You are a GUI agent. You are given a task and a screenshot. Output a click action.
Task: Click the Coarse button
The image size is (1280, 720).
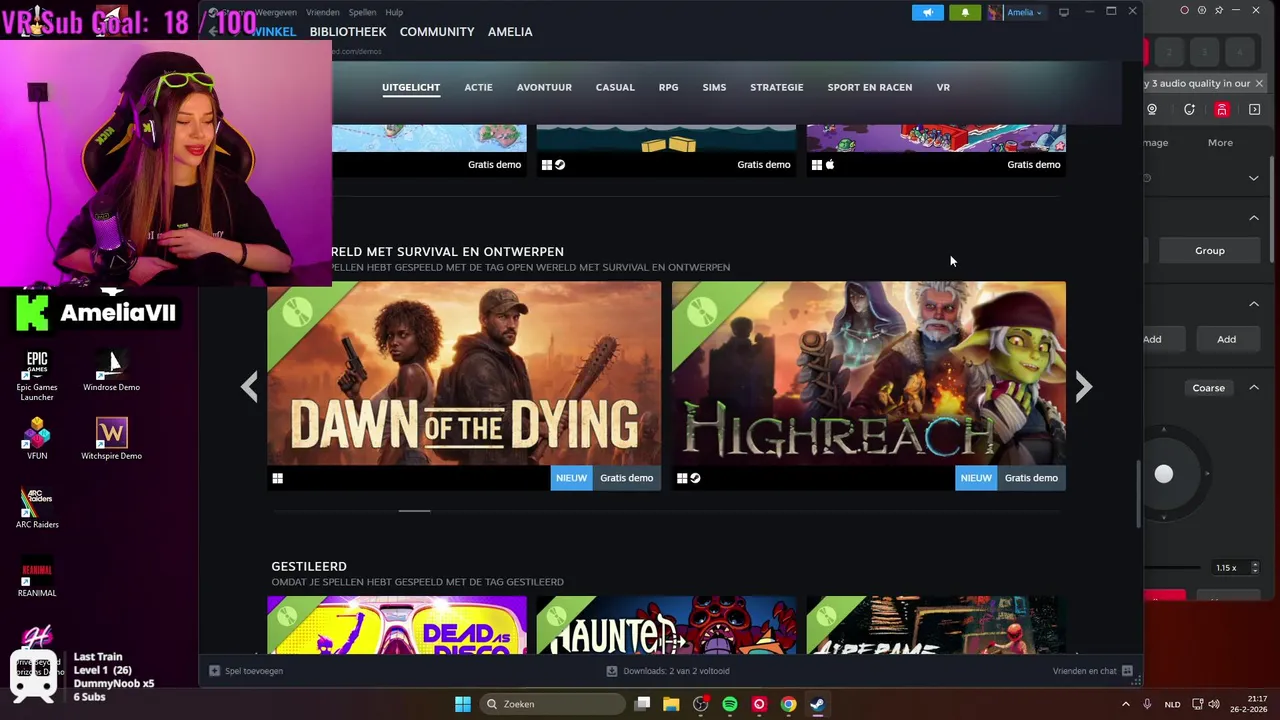pyautogui.click(x=1208, y=388)
